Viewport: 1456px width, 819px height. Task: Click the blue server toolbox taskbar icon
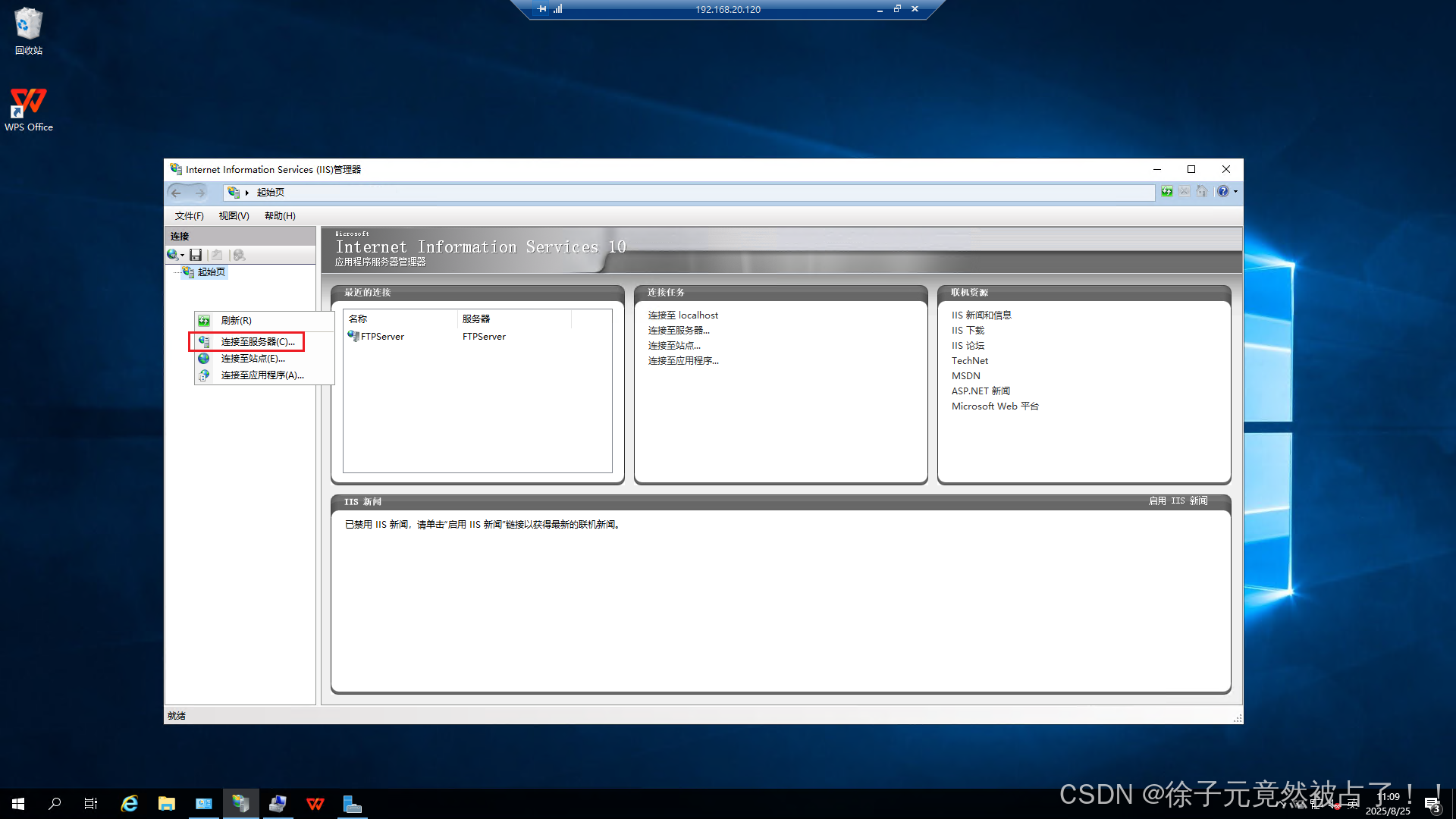(x=353, y=804)
